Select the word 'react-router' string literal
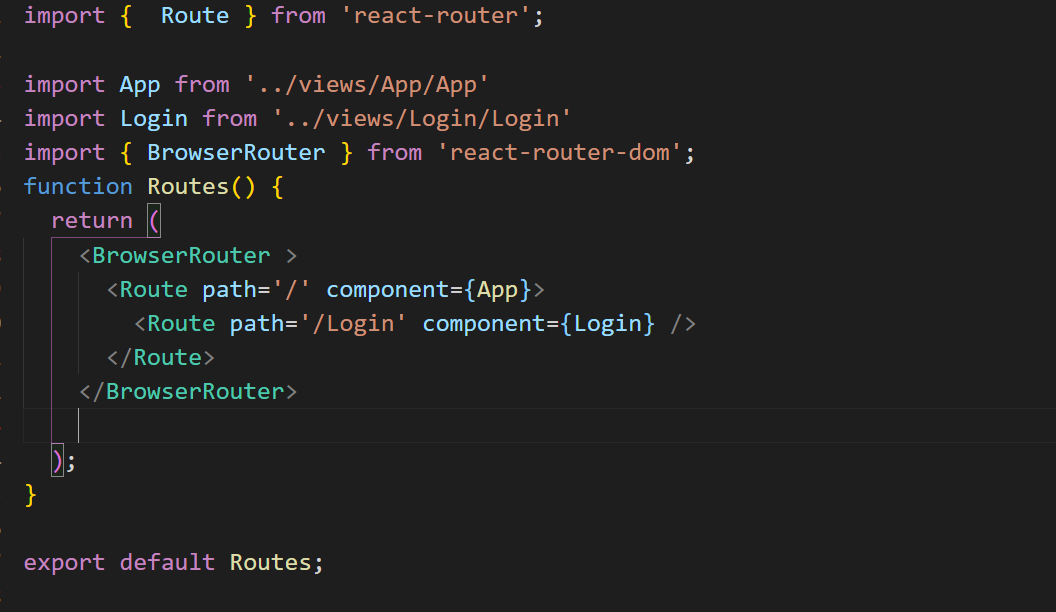 (437, 15)
